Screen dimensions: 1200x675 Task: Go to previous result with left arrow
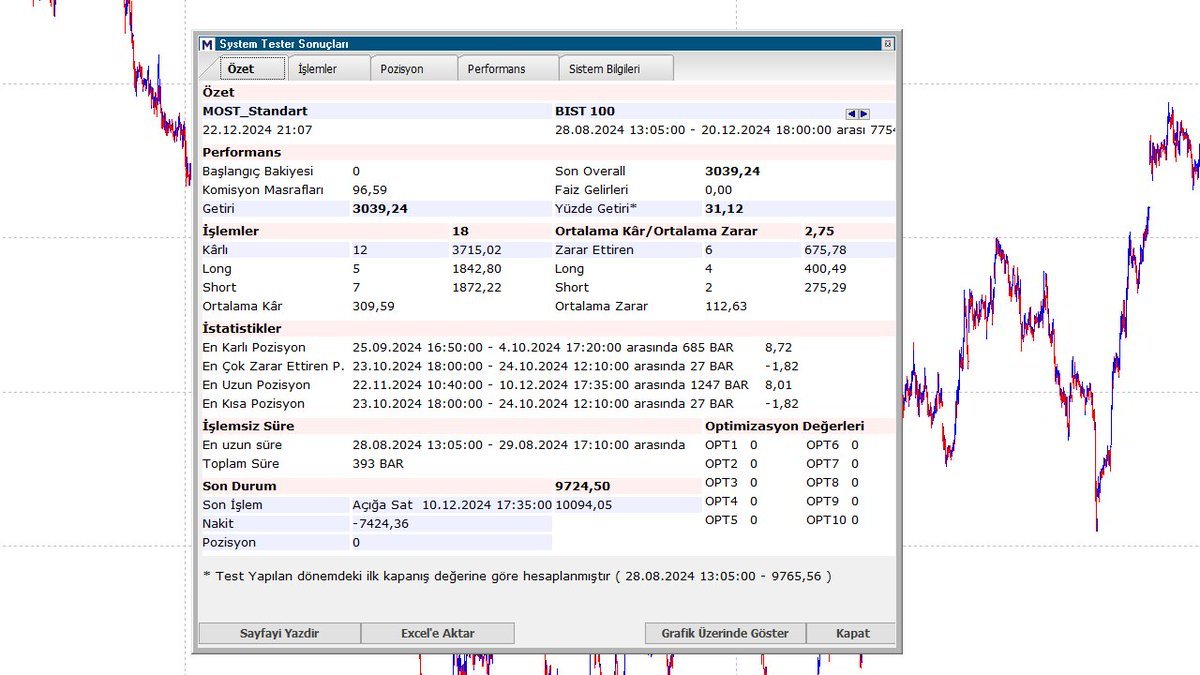click(852, 114)
